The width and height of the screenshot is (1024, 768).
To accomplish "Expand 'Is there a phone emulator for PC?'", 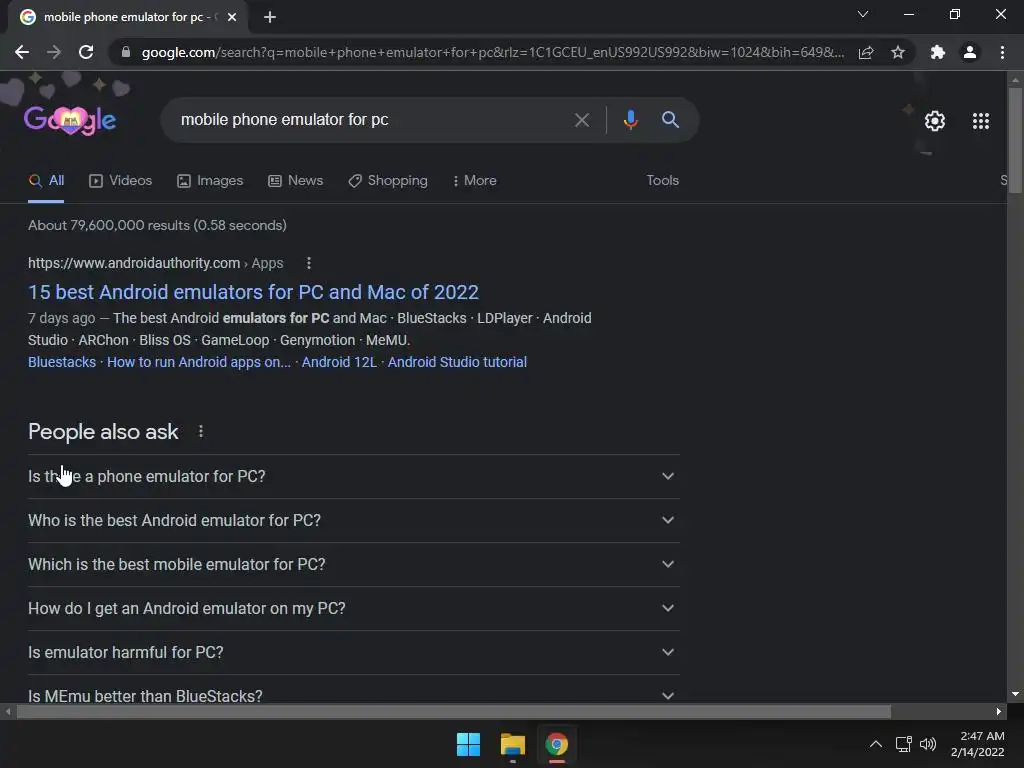I will coord(353,477).
